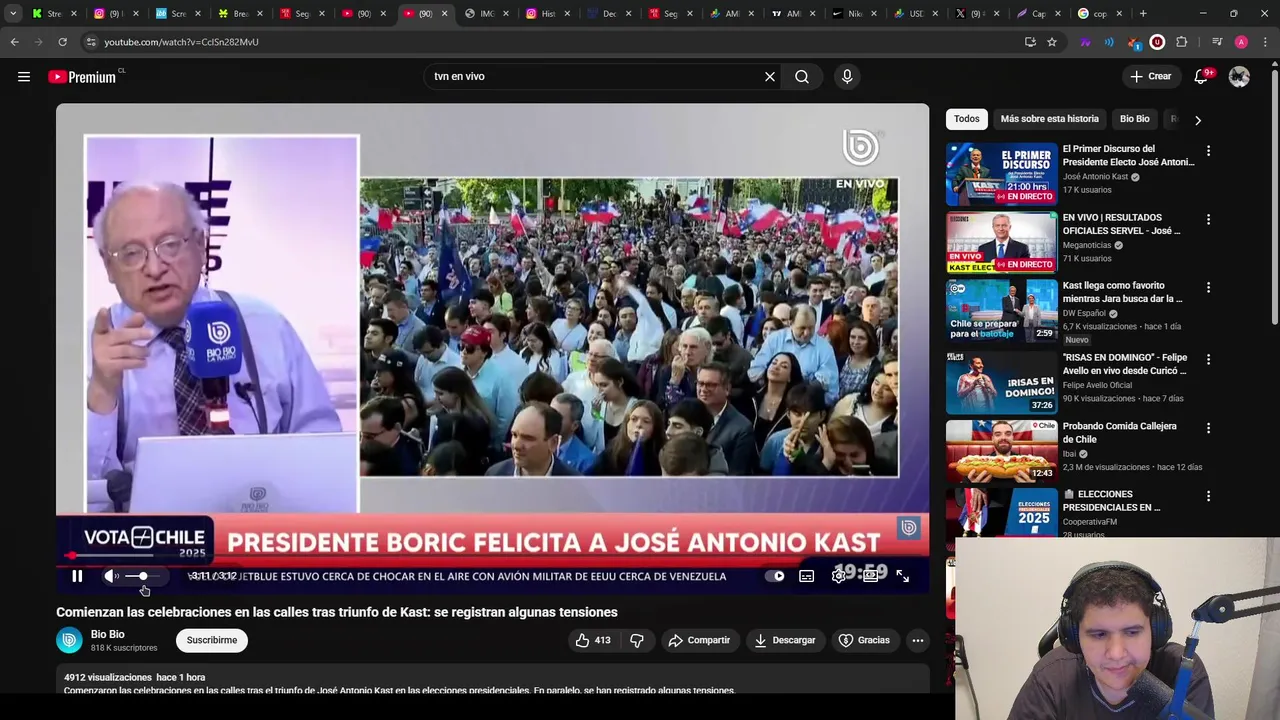This screenshot has height=720, width=1280.
Task: Show more filter chips with arrow
Action: 1197,120
